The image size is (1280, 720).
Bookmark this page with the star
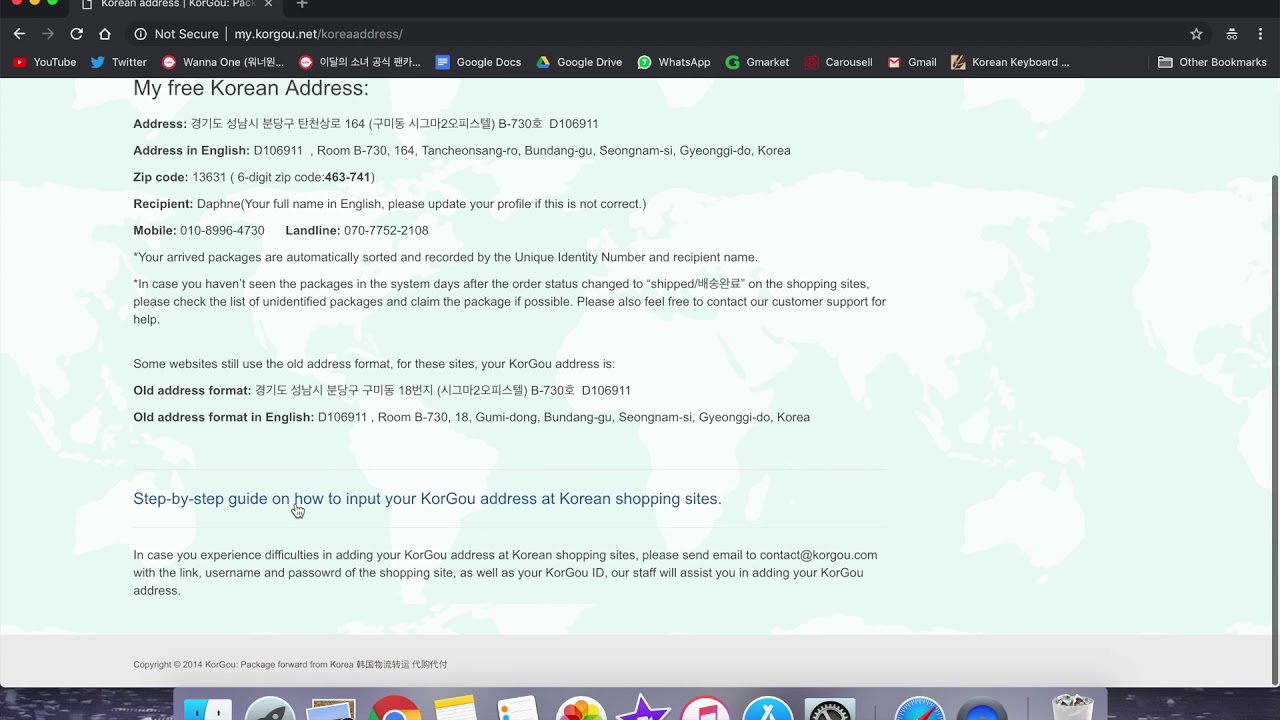1196,34
